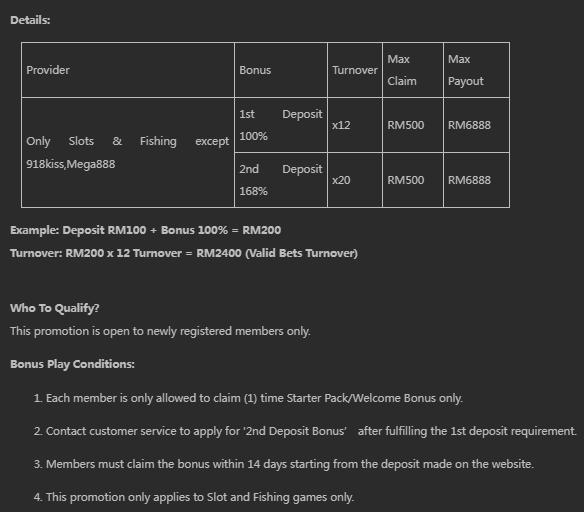Viewport: 584px width, 512px height.
Task: Click the Who To Qualify? heading
Action: [x=55, y=308]
